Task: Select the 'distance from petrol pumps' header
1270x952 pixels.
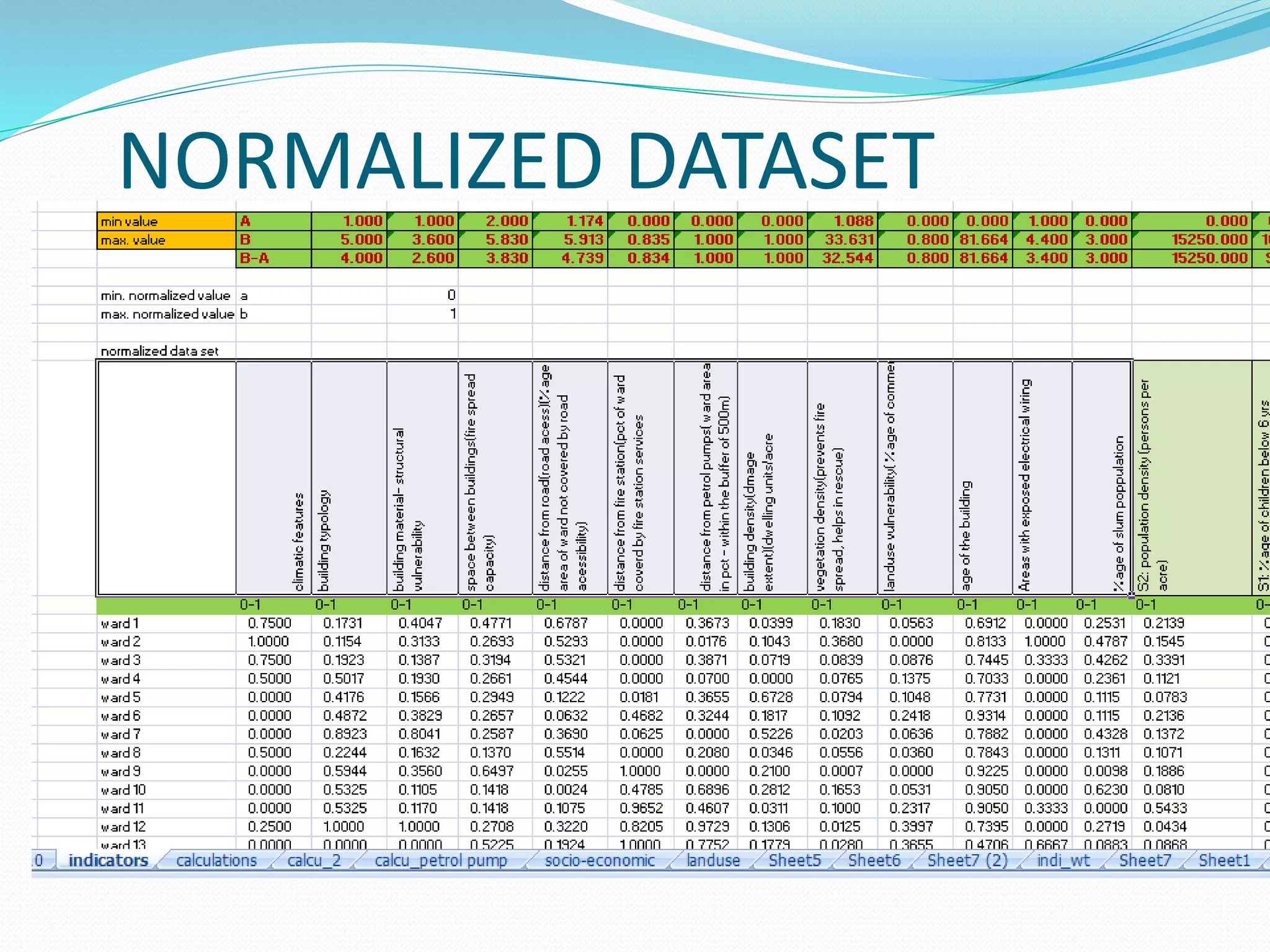Action: (x=706, y=478)
